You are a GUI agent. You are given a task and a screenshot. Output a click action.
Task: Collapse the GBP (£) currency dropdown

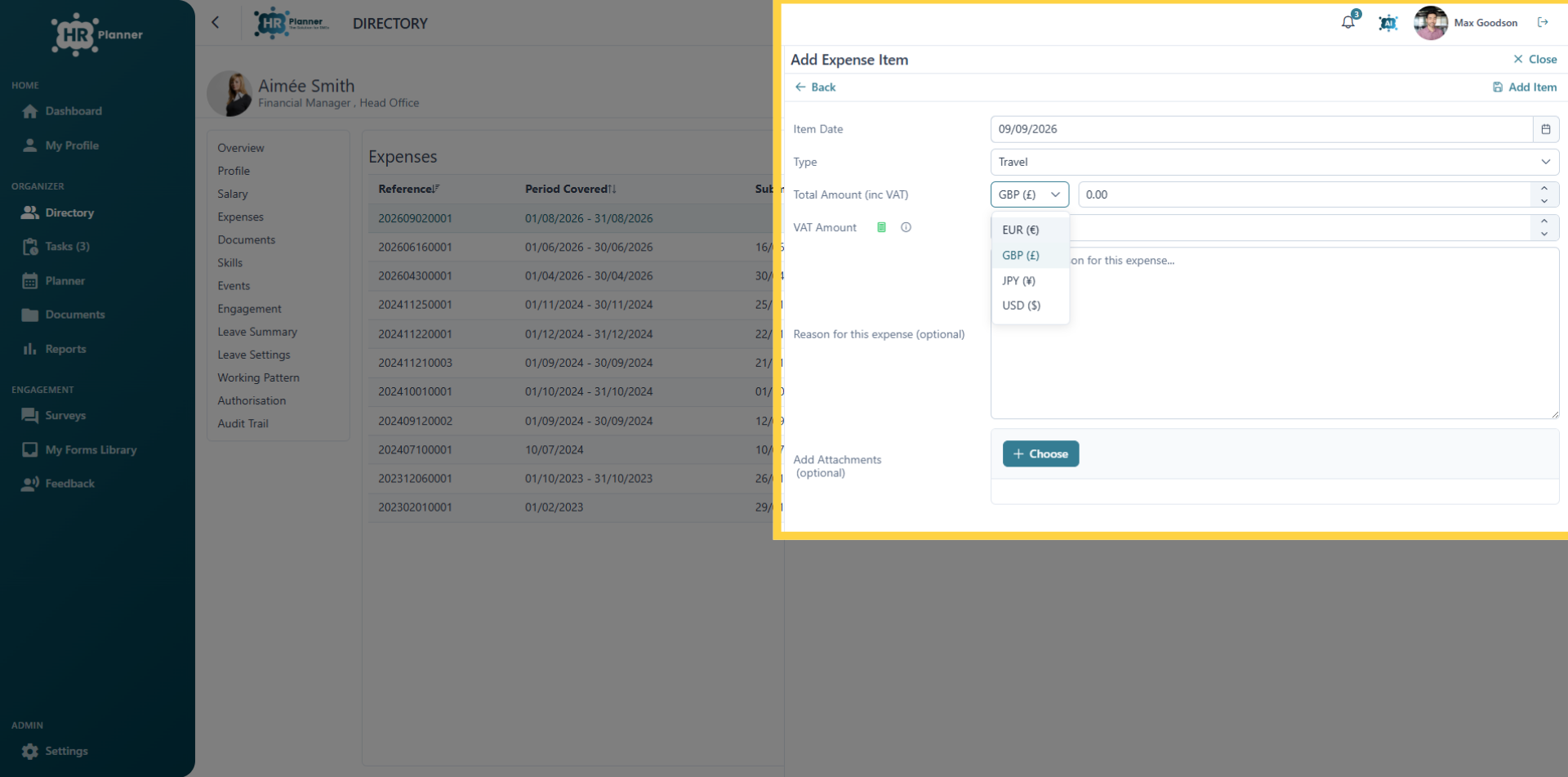(x=1029, y=194)
